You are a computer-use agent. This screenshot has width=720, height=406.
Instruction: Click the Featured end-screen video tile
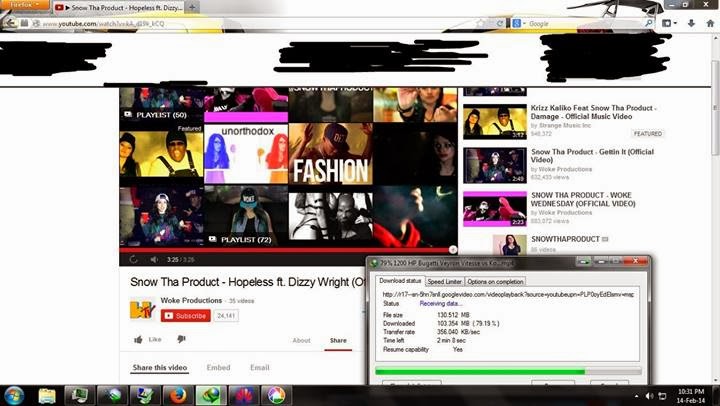(x=162, y=154)
